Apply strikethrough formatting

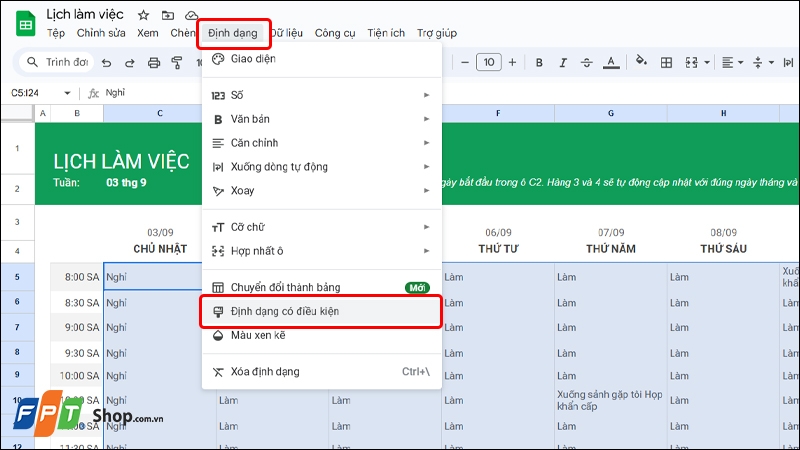587,62
